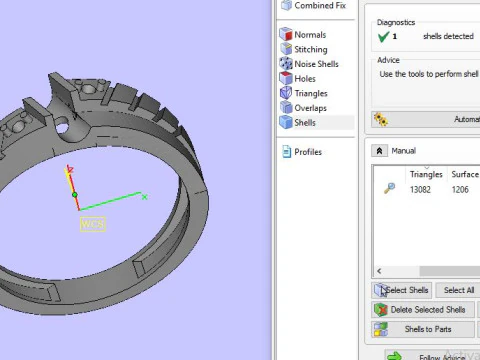Select triangle count 13082 cell
Image resolution: width=480 pixels, height=360 pixels.
pos(420,189)
